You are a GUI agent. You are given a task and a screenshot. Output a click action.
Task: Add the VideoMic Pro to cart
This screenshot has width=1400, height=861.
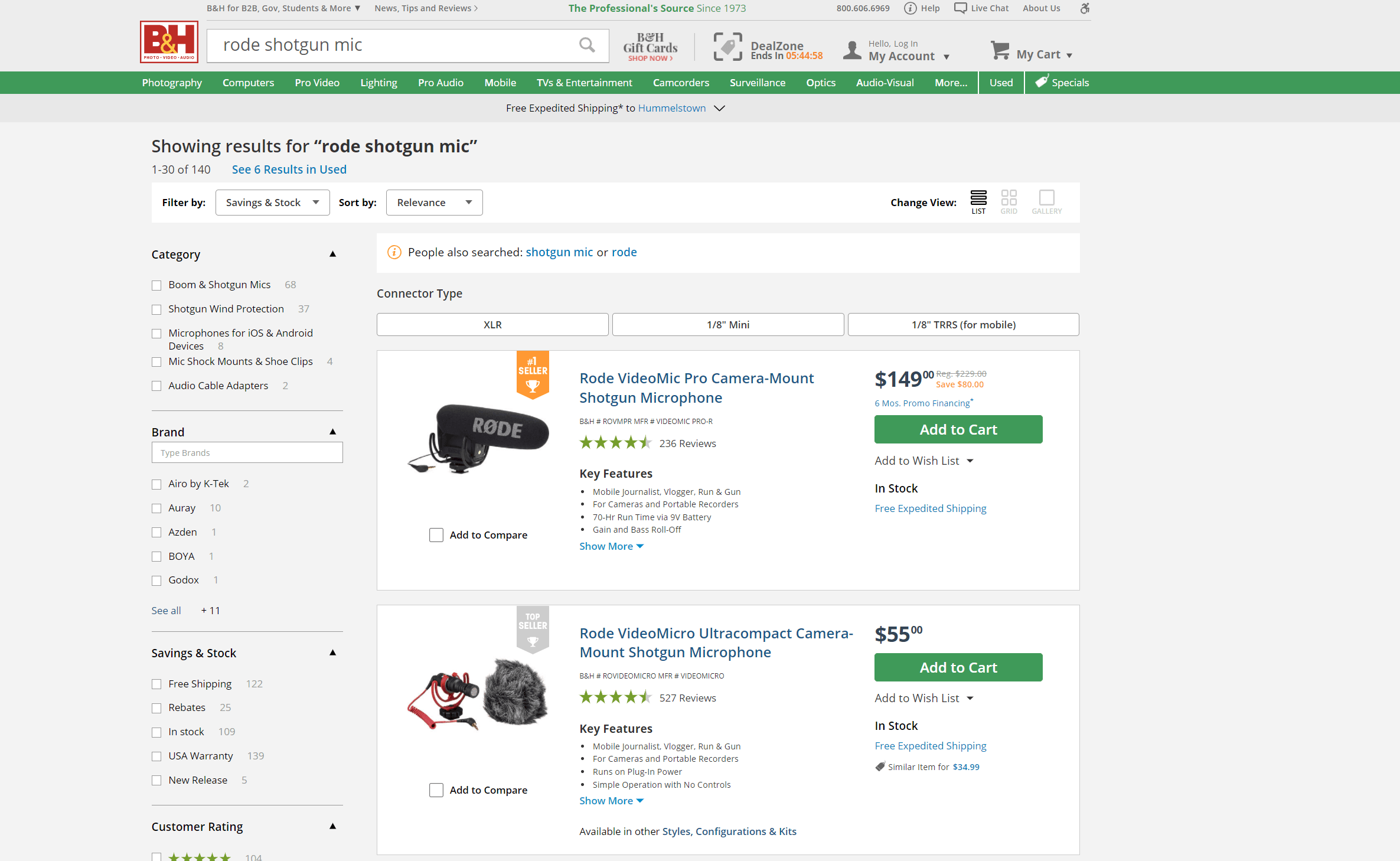958,429
